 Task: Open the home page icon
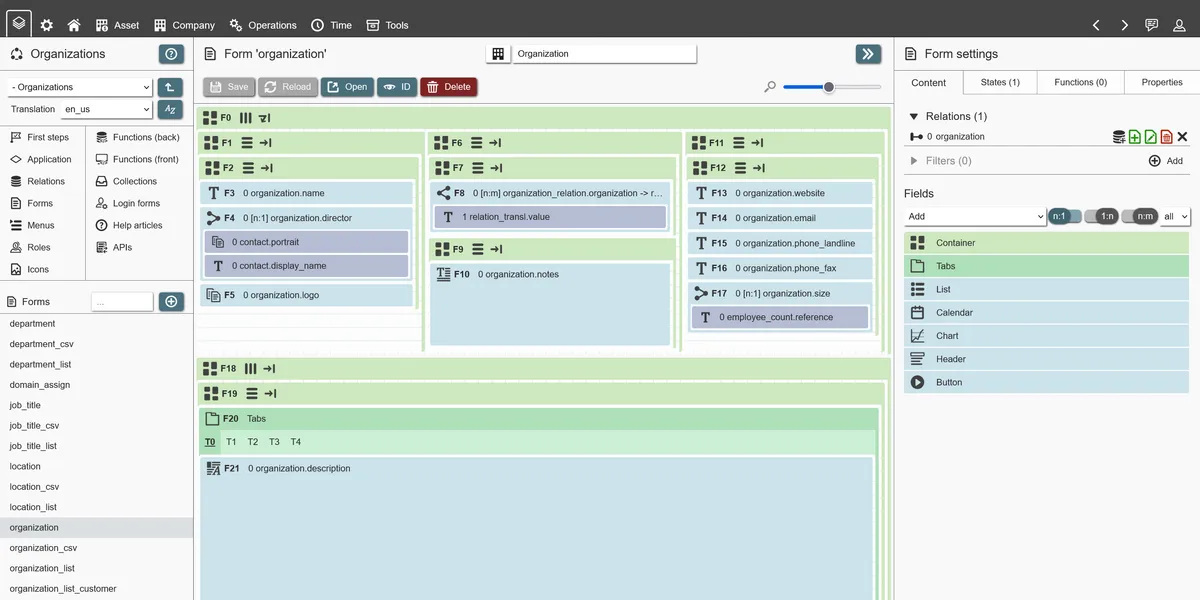click(74, 25)
